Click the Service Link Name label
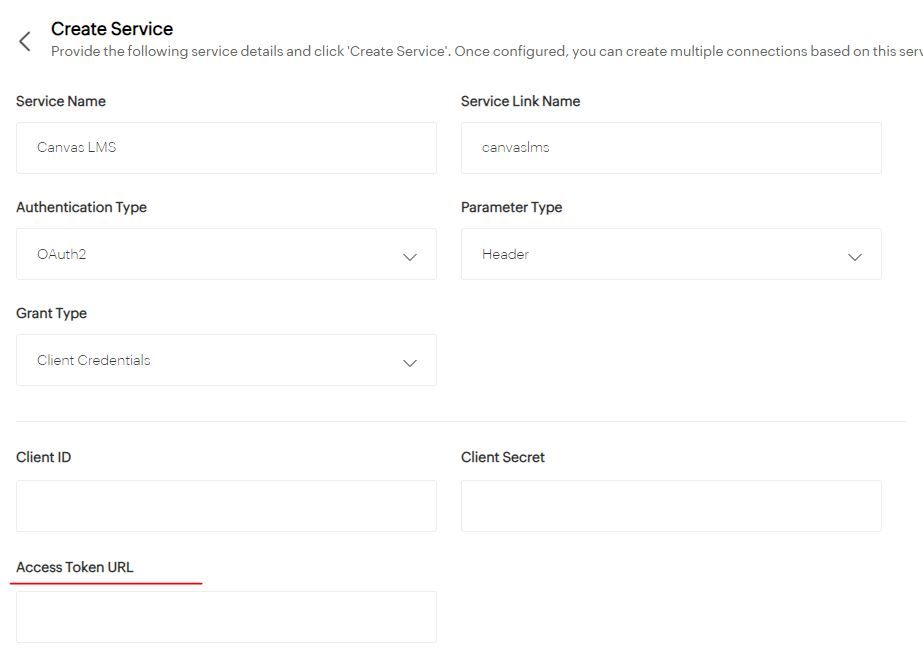 click(x=520, y=101)
